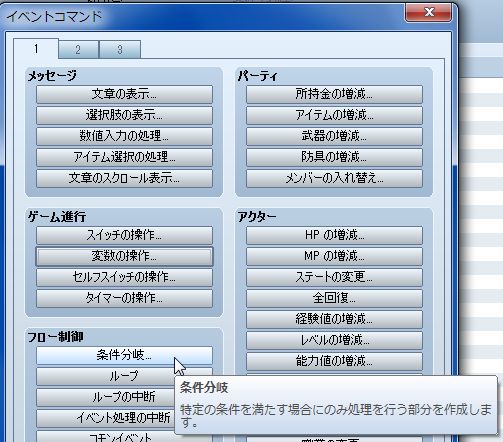This screenshot has height=442, width=503.
Task: Open MP の増減 command
Action: [x=334, y=256]
